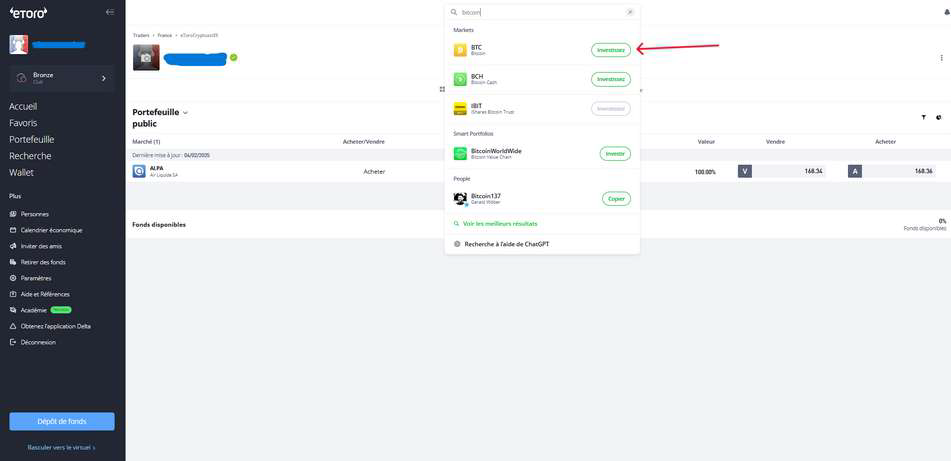951x461 pixels.
Task: Click the portfolio filter funnel icon
Action: (x=923, y=117)
